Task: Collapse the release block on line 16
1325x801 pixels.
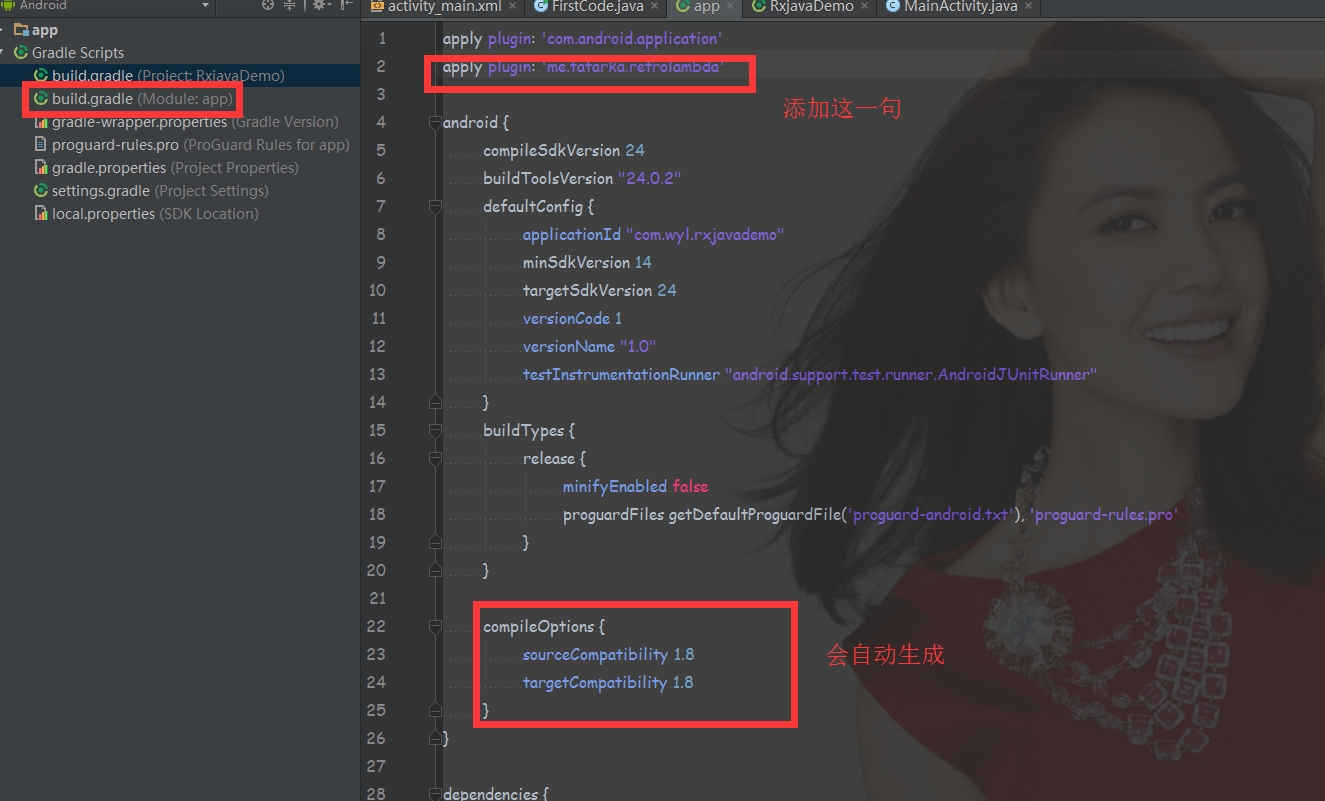Action: (435, 458)
